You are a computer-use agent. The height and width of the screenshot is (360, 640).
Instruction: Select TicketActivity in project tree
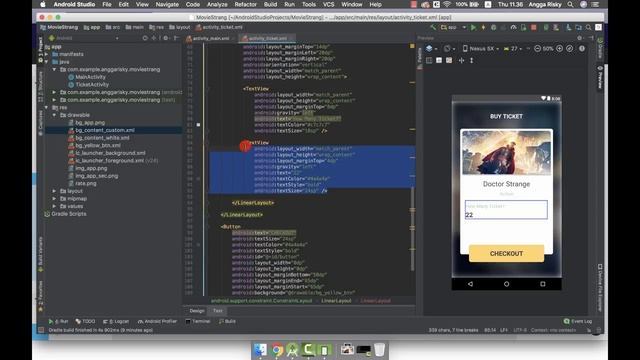92,84
